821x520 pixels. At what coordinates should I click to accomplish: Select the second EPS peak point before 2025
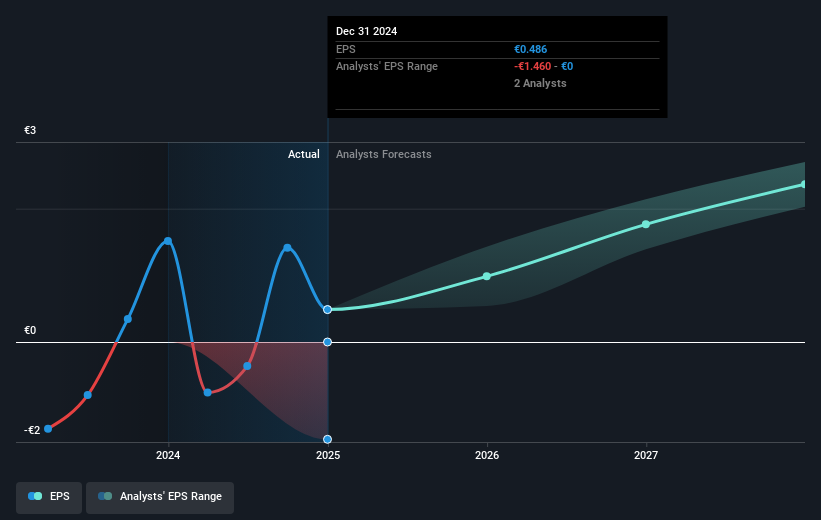click(287, 248)
